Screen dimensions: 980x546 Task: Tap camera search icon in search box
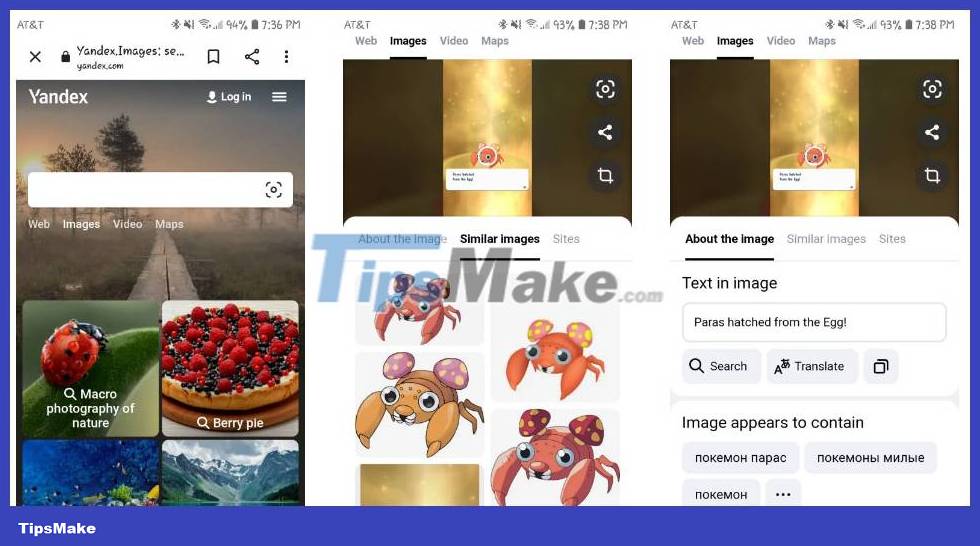click(x=273, y=190)
